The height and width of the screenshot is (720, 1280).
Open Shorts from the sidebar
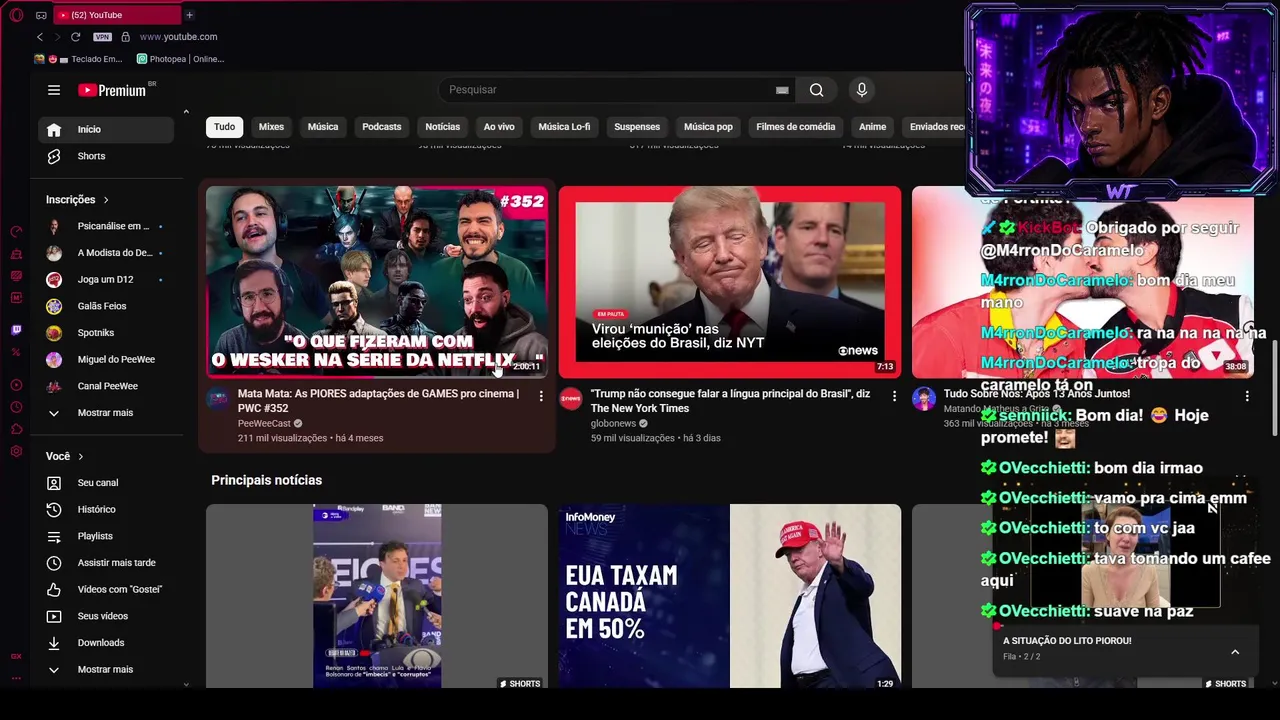pos(105,157)
